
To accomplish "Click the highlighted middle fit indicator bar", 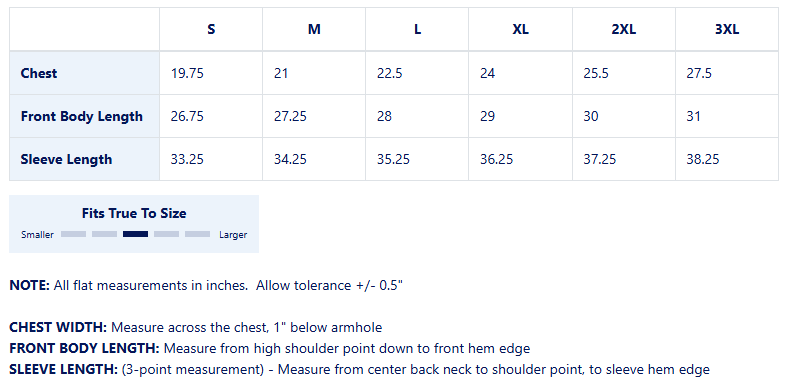I will [x=135, y=234].
